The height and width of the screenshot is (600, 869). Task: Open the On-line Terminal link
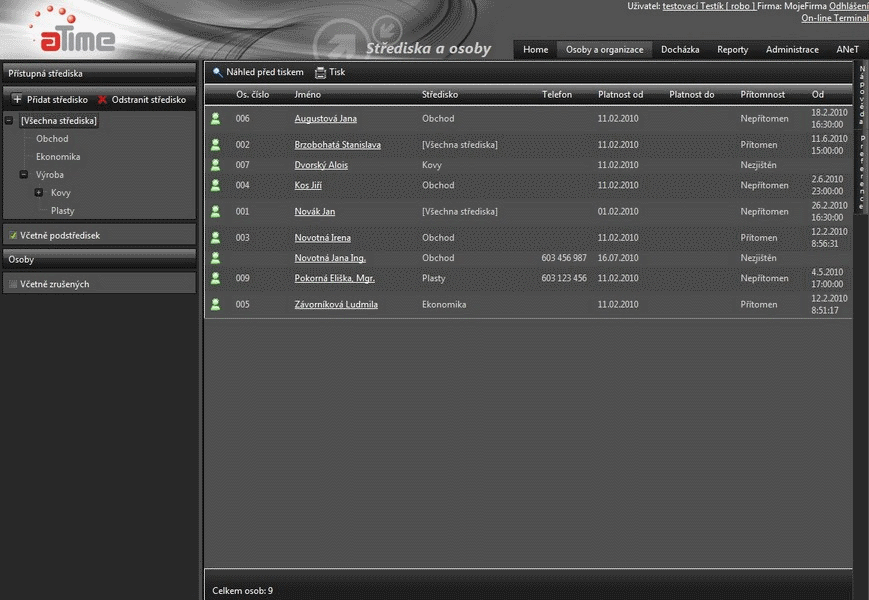[835, 18]
